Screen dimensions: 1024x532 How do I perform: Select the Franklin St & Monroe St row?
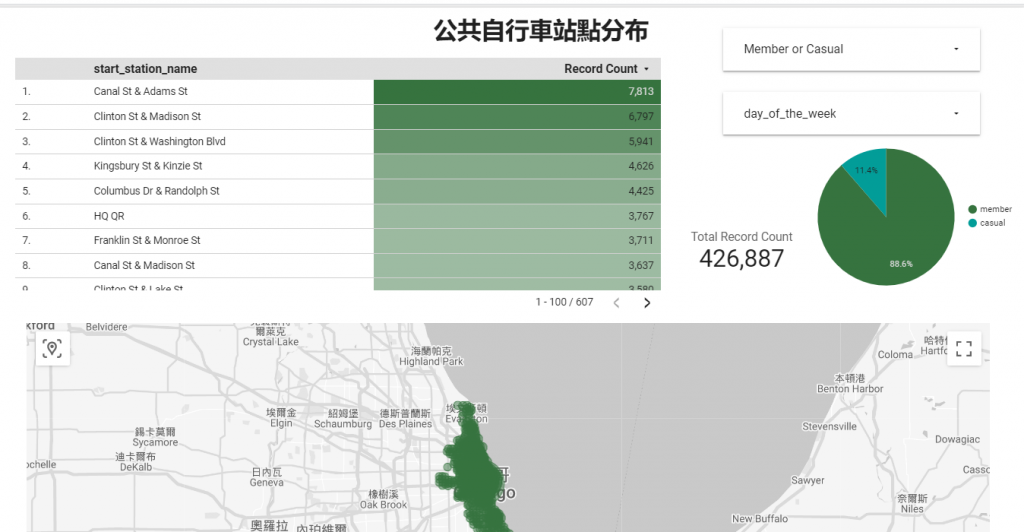click(338, 240)
